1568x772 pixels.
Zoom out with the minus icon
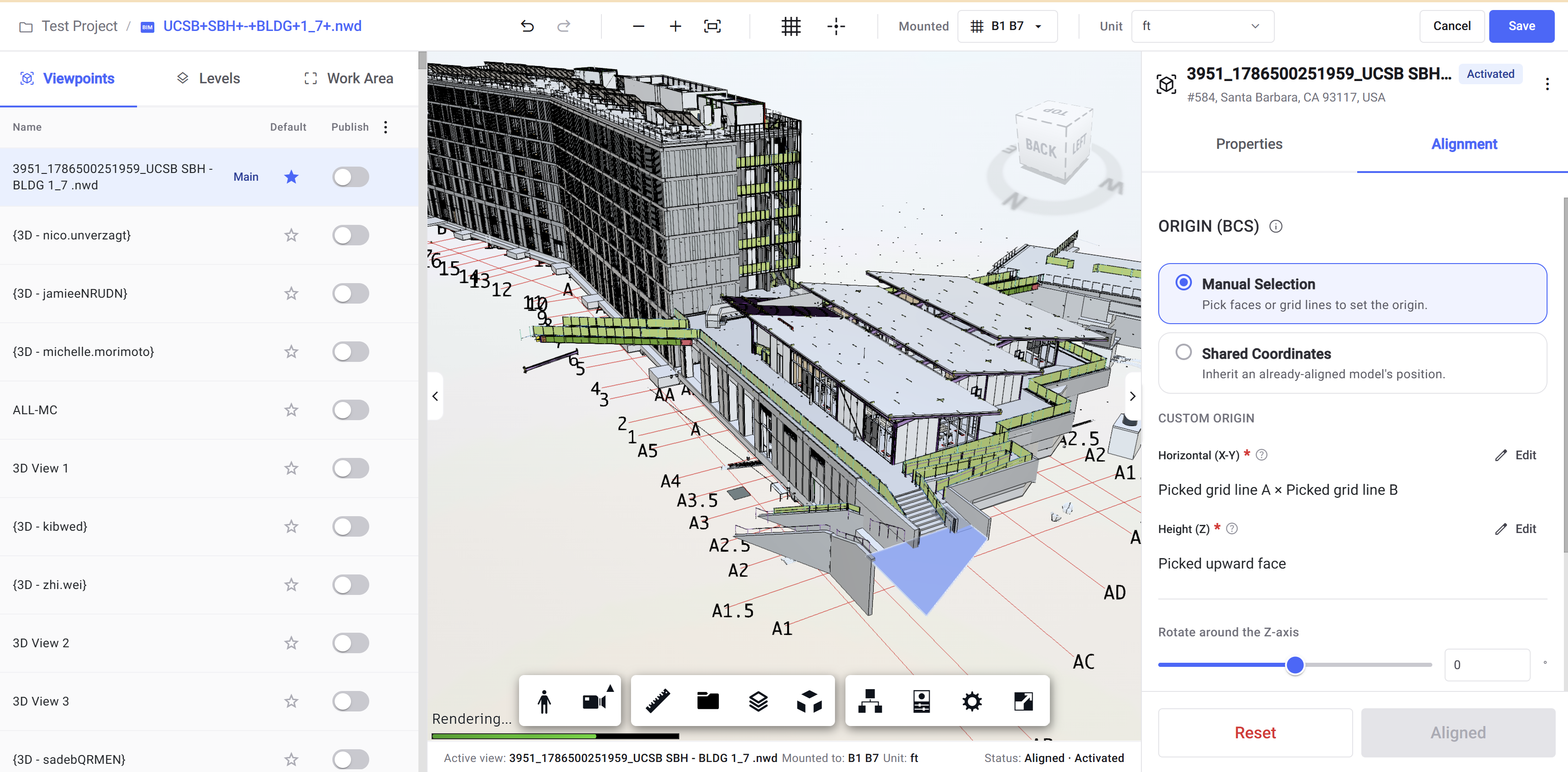click(638, 26)
